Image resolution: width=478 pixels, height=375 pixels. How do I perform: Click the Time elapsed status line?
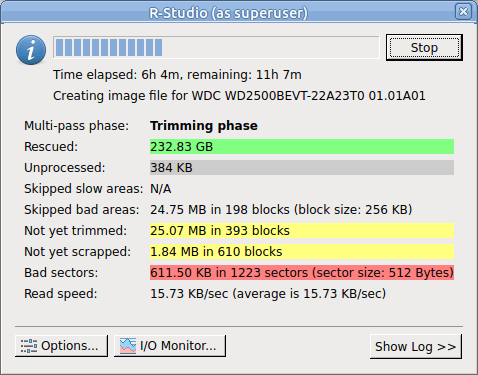[x=177, y=75]
